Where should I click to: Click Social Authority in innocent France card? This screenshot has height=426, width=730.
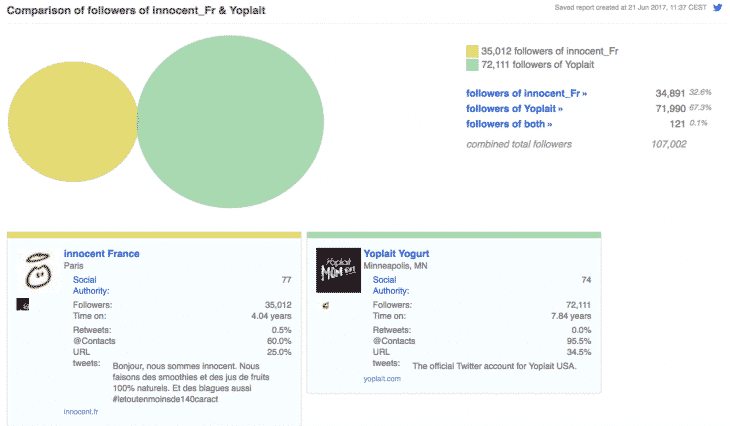[87, 285]
